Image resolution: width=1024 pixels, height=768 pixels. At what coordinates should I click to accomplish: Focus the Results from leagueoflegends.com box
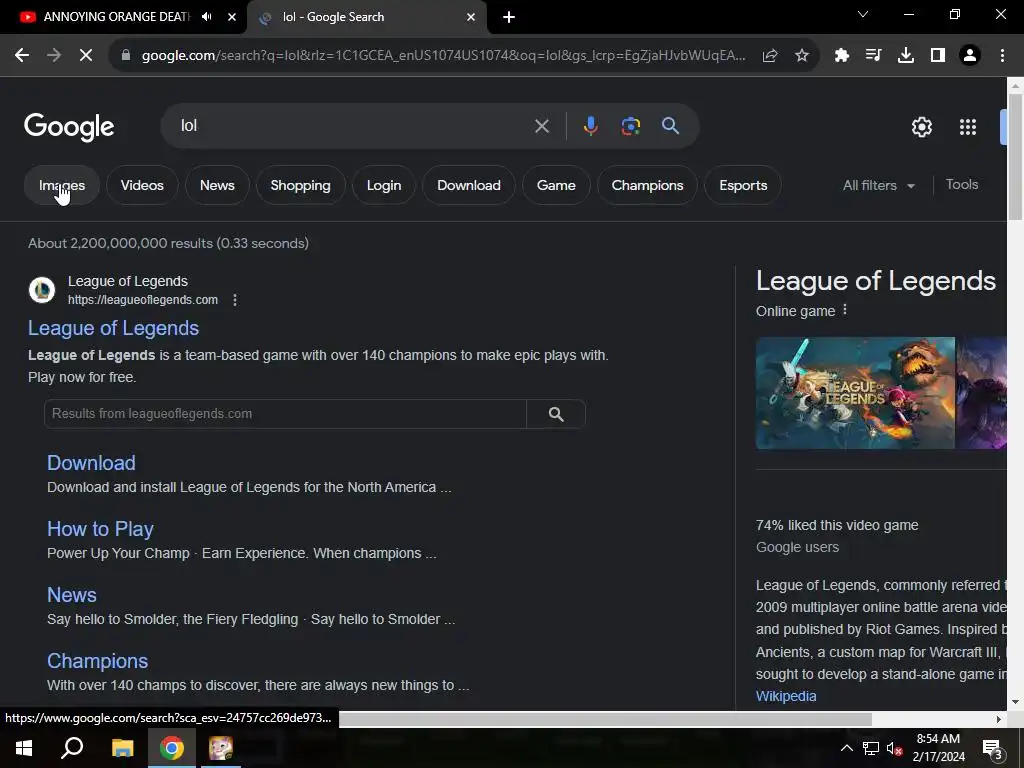(x=285, y=414)
